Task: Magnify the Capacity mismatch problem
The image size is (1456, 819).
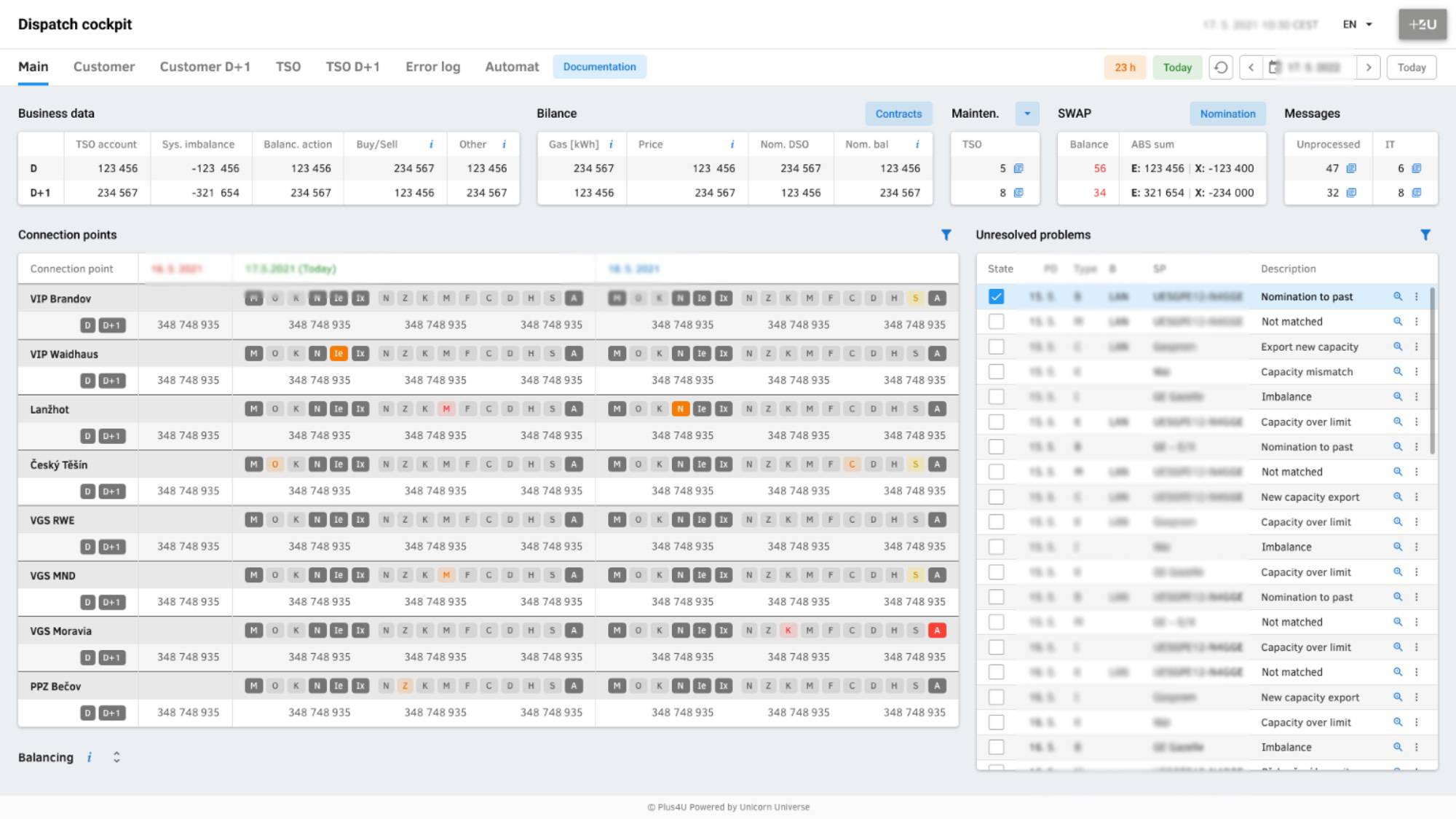Action: tap(1398, 371)
